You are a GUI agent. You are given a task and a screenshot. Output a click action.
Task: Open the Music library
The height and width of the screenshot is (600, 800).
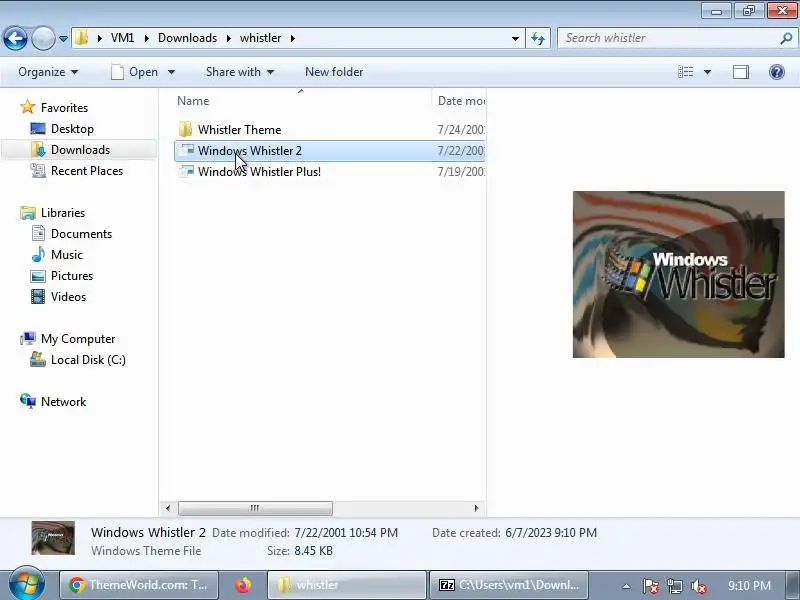point(66,255)
